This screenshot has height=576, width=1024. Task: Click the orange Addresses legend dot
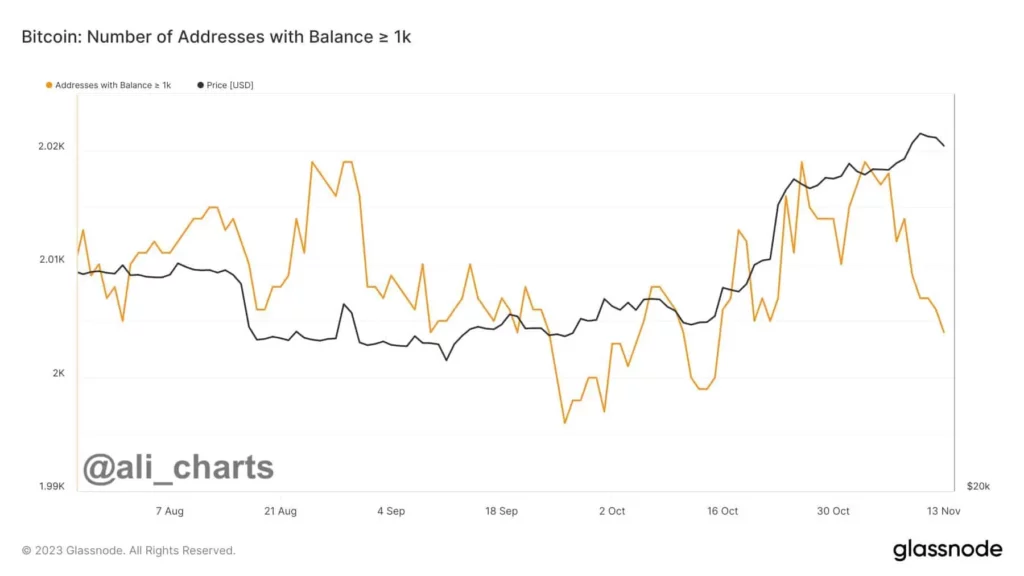pos(49,85)
